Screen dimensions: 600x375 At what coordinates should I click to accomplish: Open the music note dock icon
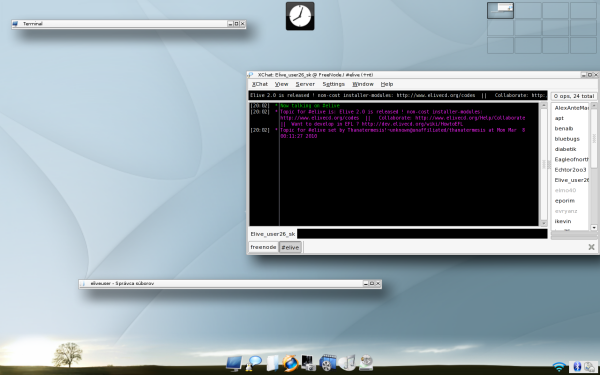[347, 363]
